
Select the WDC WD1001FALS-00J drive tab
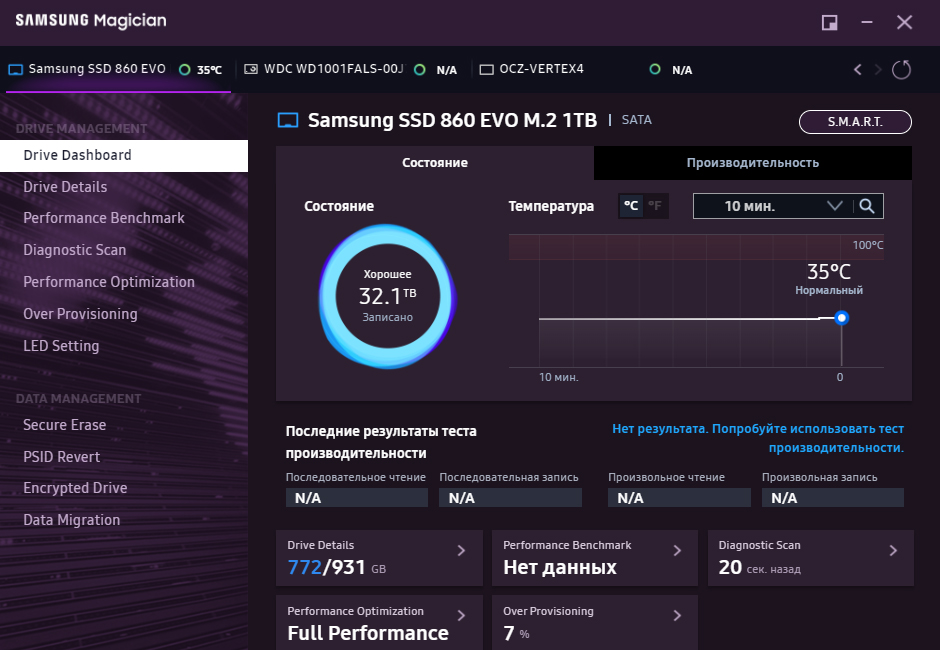point(354,70)
